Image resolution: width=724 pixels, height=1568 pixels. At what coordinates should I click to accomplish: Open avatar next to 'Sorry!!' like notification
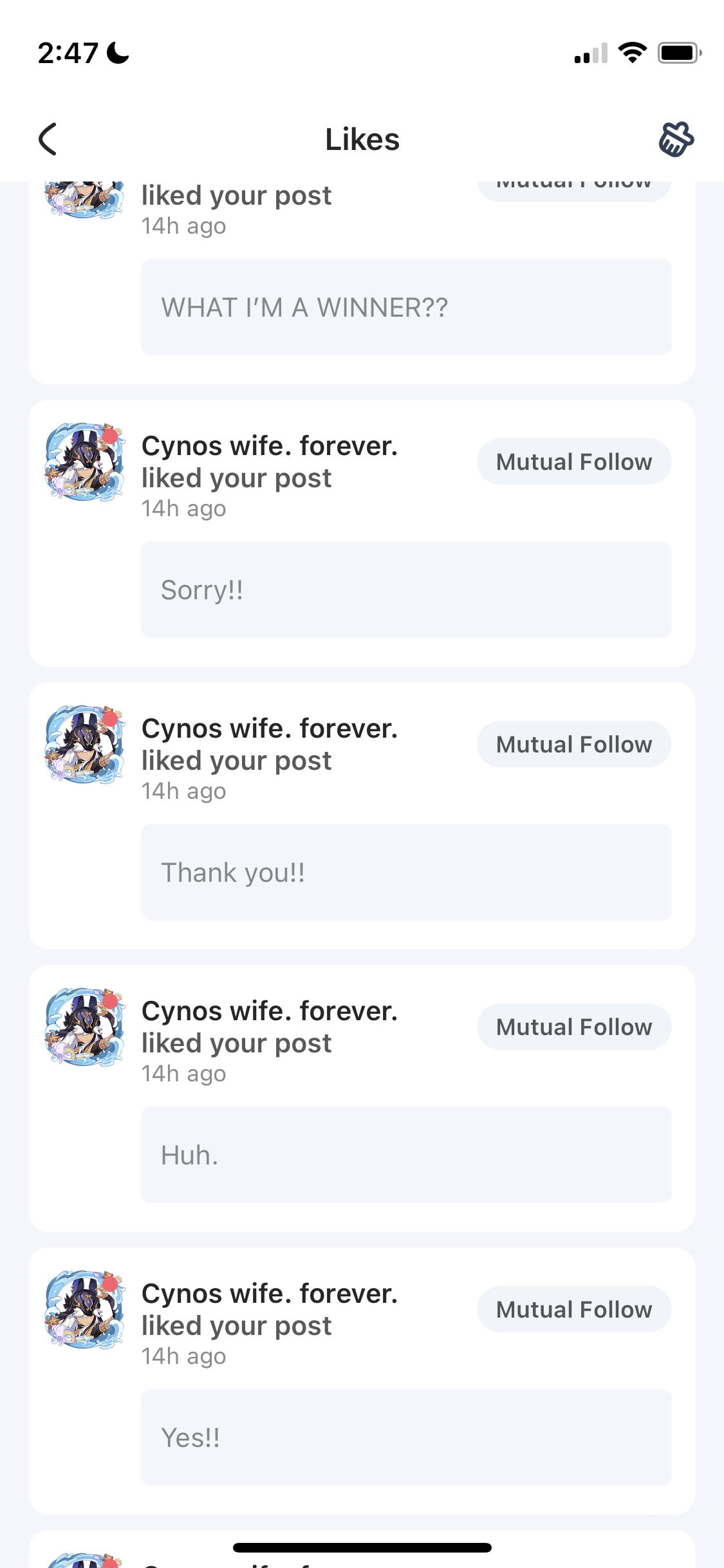[84, 462]
